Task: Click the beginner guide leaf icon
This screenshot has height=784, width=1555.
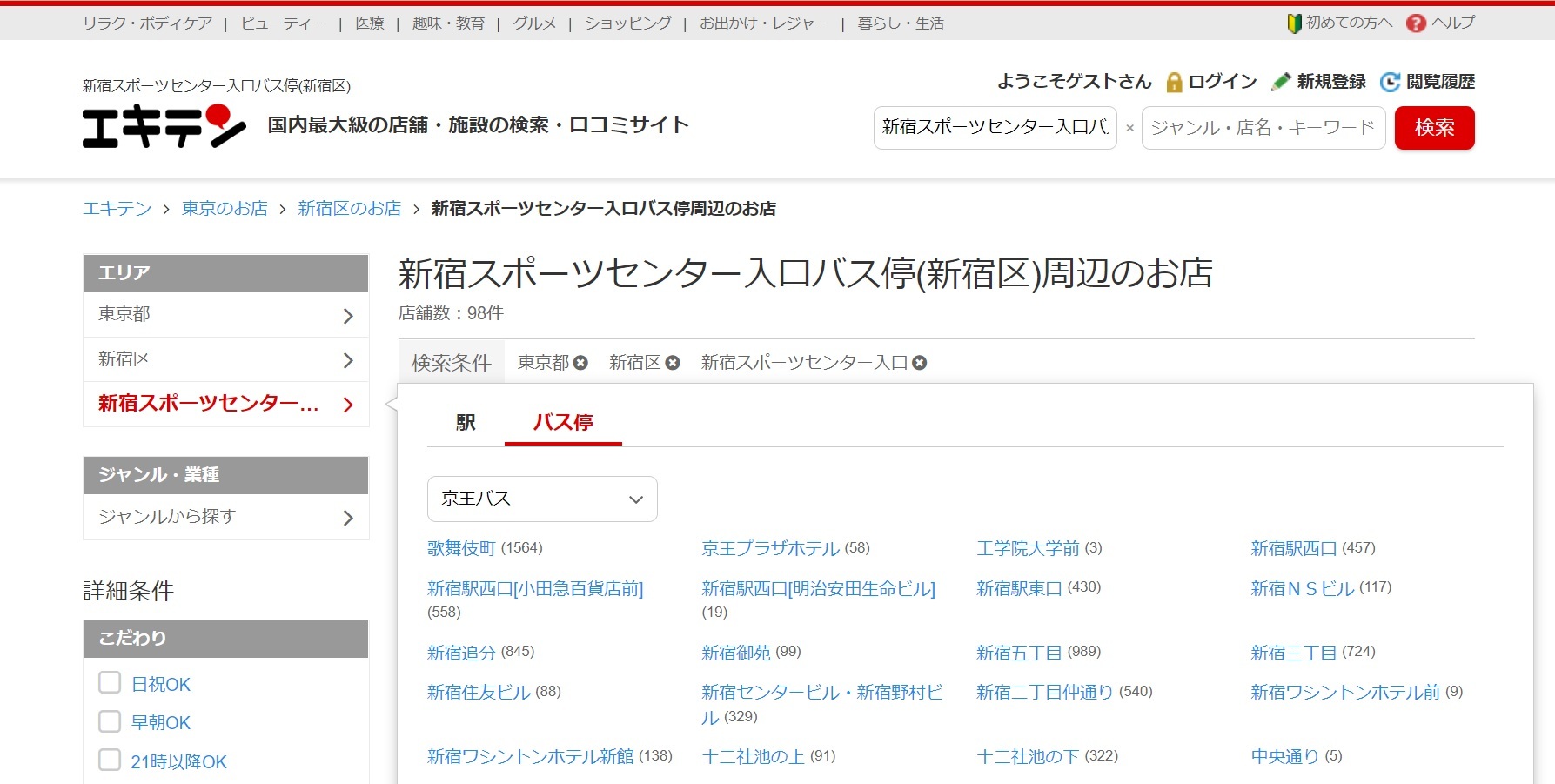Action: (1294, 23)
